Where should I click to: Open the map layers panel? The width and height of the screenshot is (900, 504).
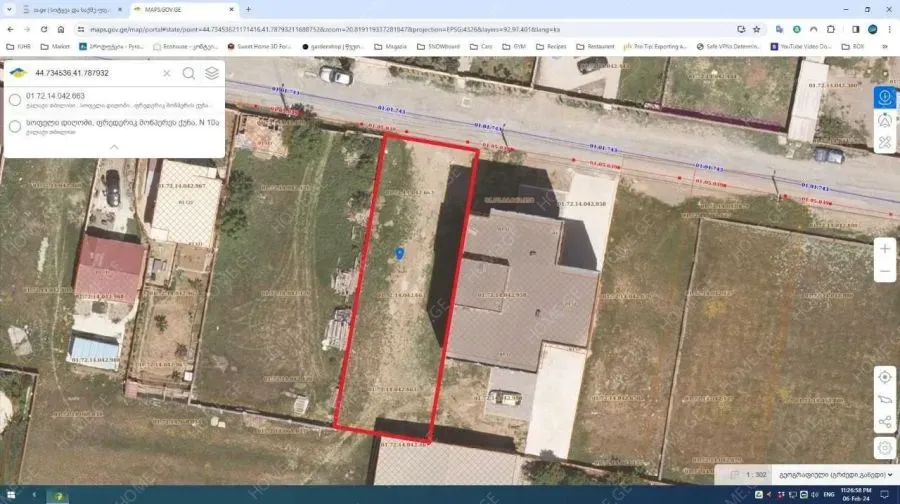pyautogui.click(x=212, y=73)
